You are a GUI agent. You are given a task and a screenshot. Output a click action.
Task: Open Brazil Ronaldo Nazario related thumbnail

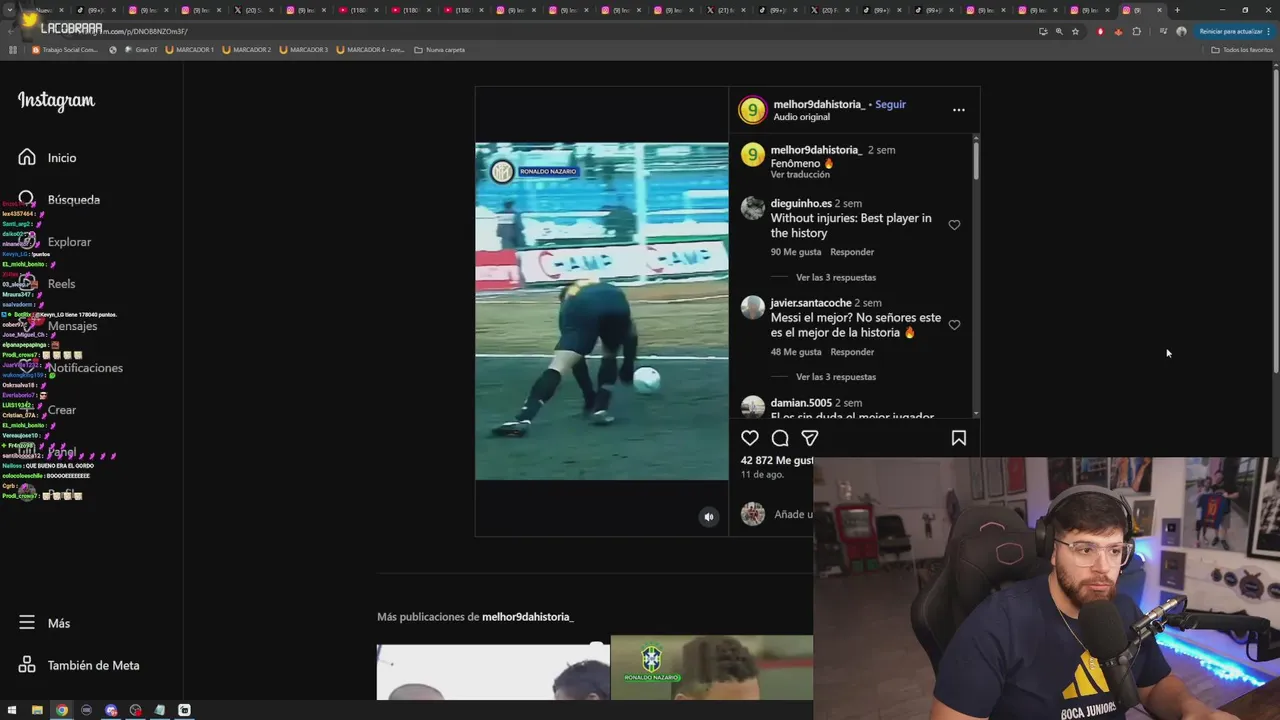pos(712,667)
